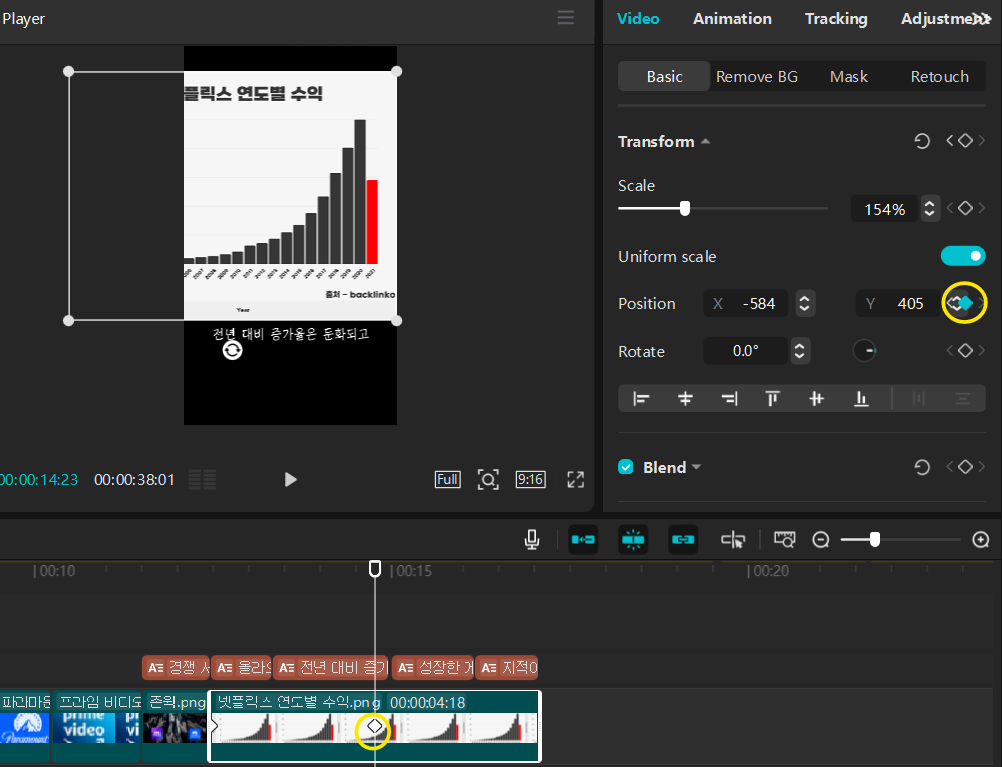Select the text clip starting 전년 대비
The height and width of the screenshot is (767, 1002).
tap(332, 668)
